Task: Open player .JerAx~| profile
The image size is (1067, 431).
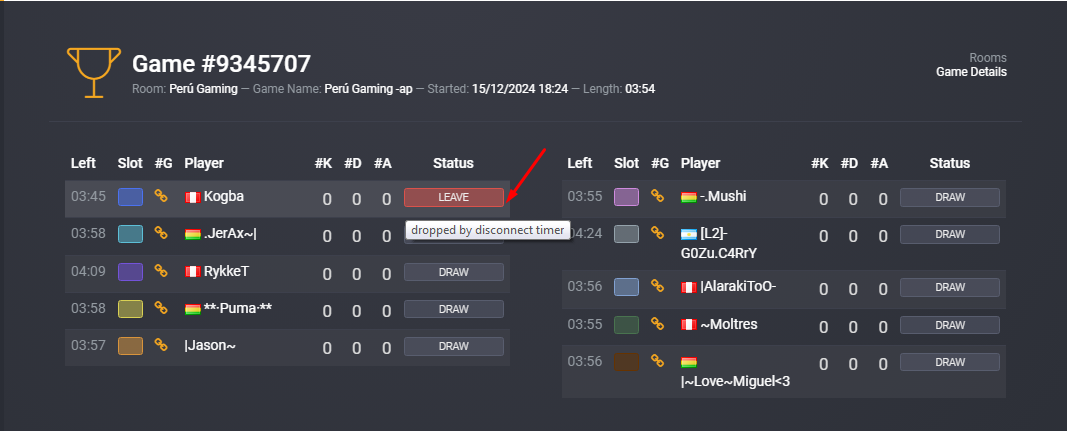Action: tap(230, 234)
